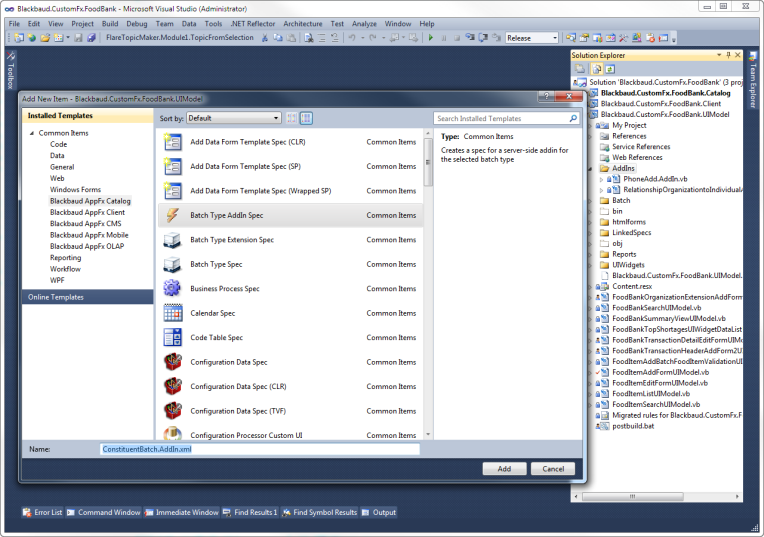Viewport: 764px width, 537px height.
Task: Open the Debug menu
Action: coord(137,23)
